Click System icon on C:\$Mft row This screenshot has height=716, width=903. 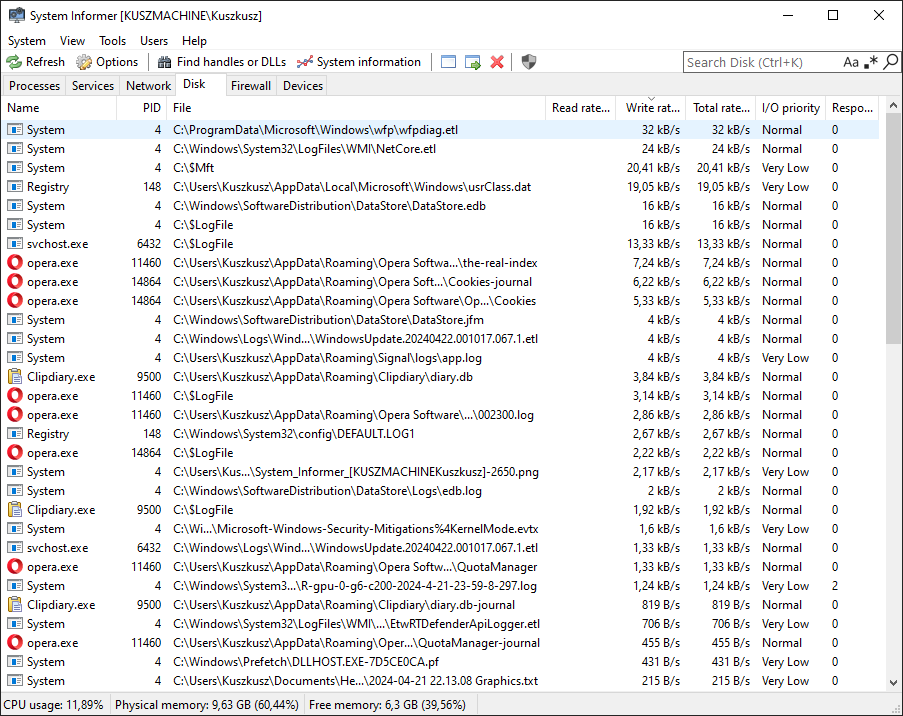tap(15, 168)
